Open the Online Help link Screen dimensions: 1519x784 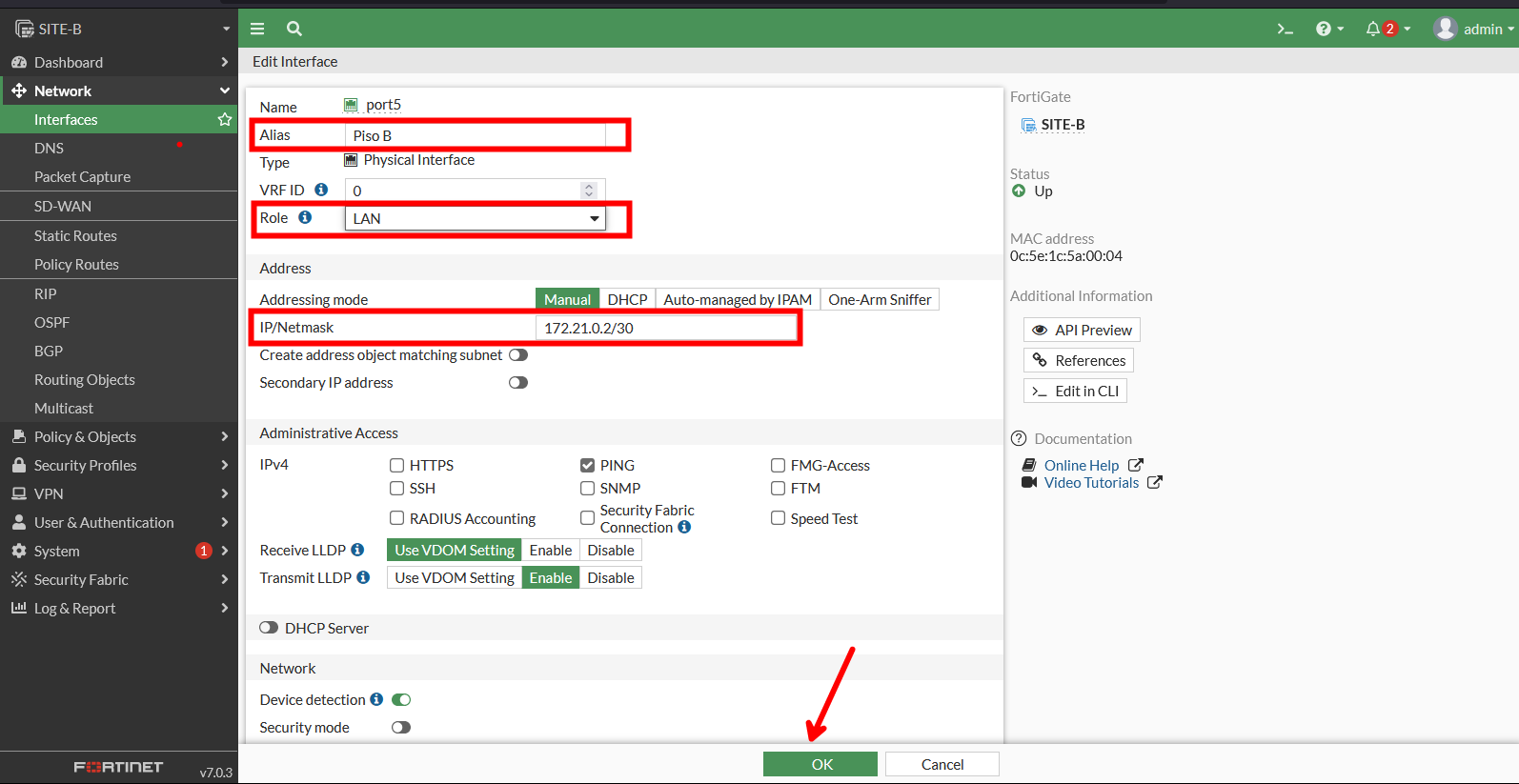(x=1081, y=465)
